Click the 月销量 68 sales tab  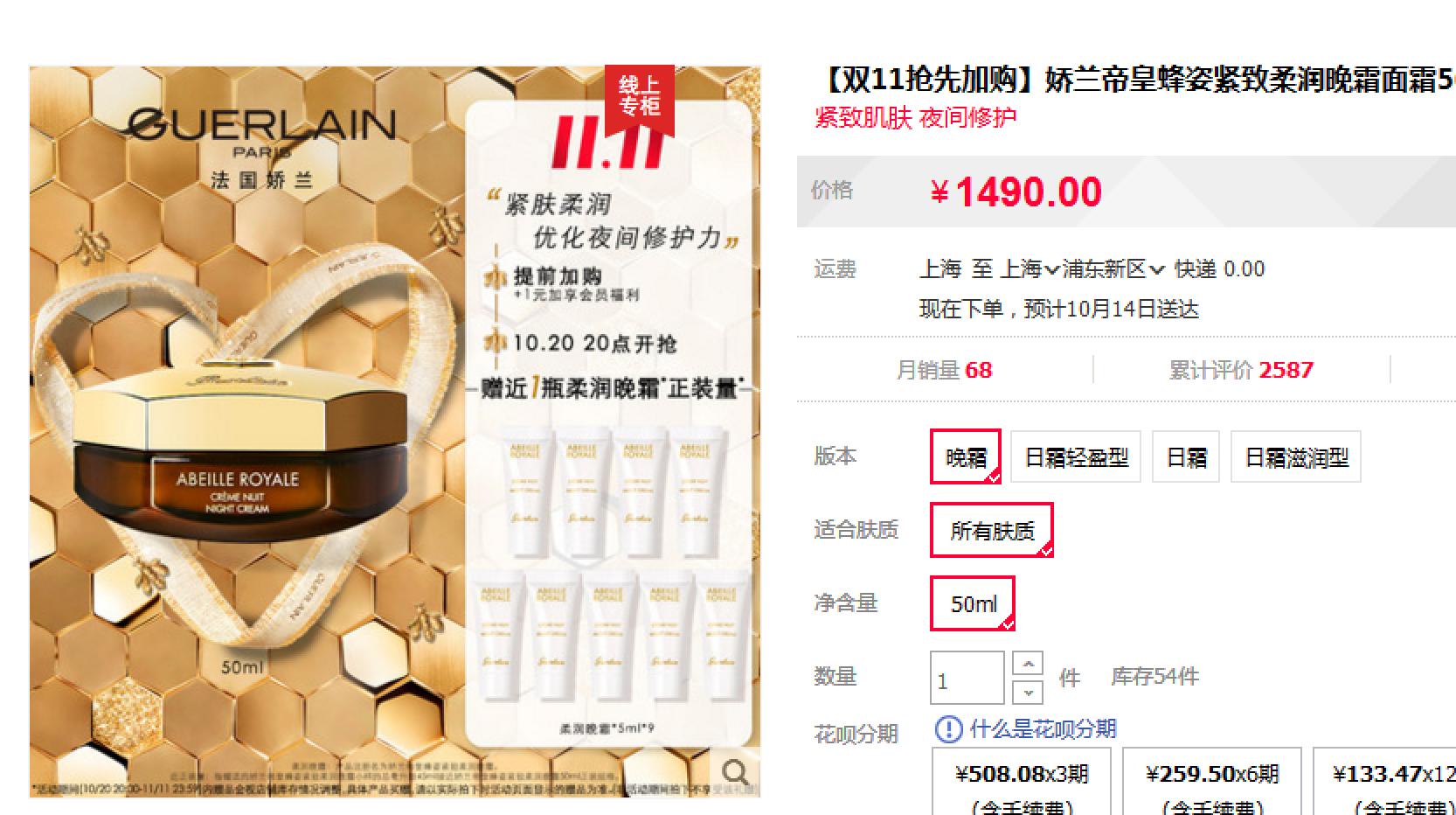coord(945,370)
